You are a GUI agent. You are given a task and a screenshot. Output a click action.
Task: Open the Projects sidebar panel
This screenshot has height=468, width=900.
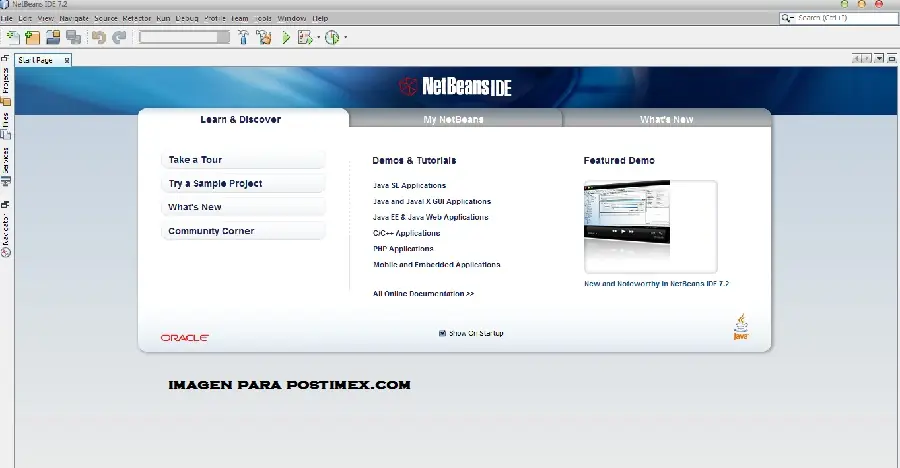point(6,86)
